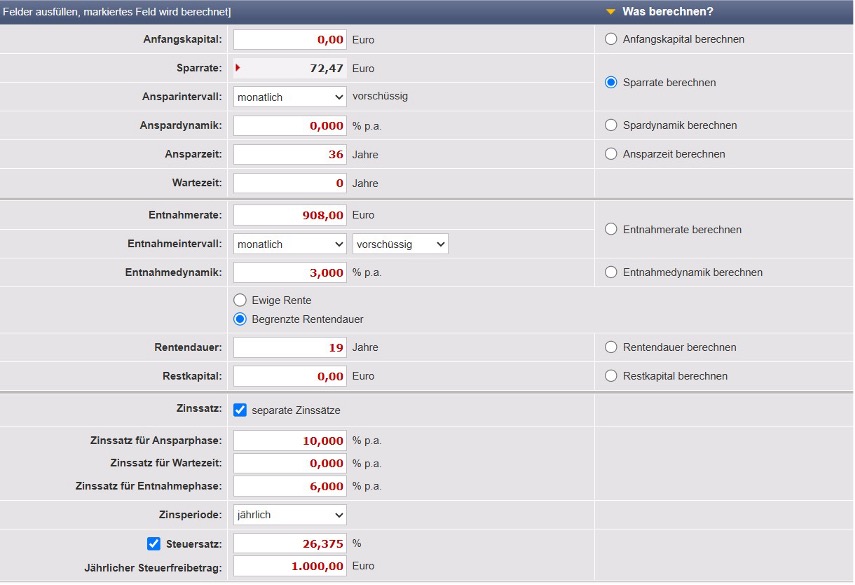Focus the Zinssatz für Ansparphase field
The image size is (855, 585).
click(x=290, y=440)
